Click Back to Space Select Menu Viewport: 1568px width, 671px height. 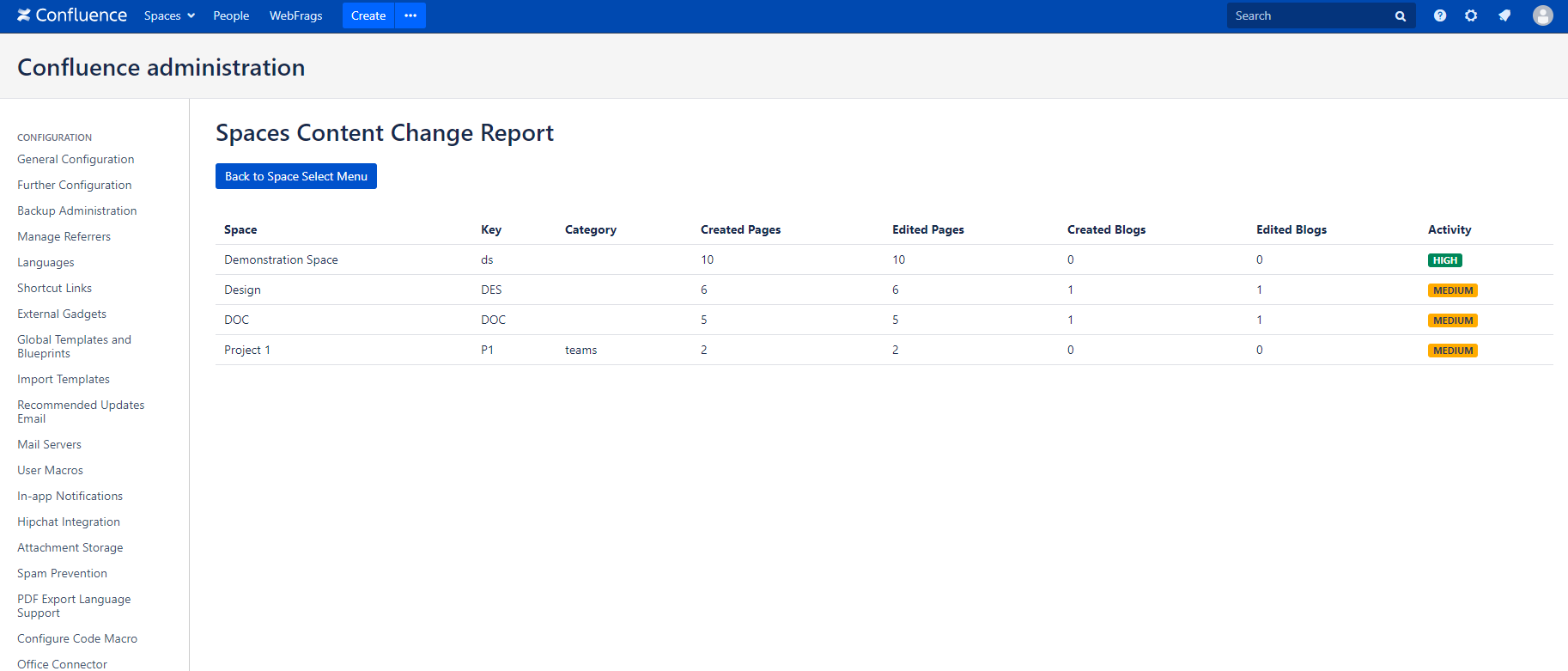(296, 176)
